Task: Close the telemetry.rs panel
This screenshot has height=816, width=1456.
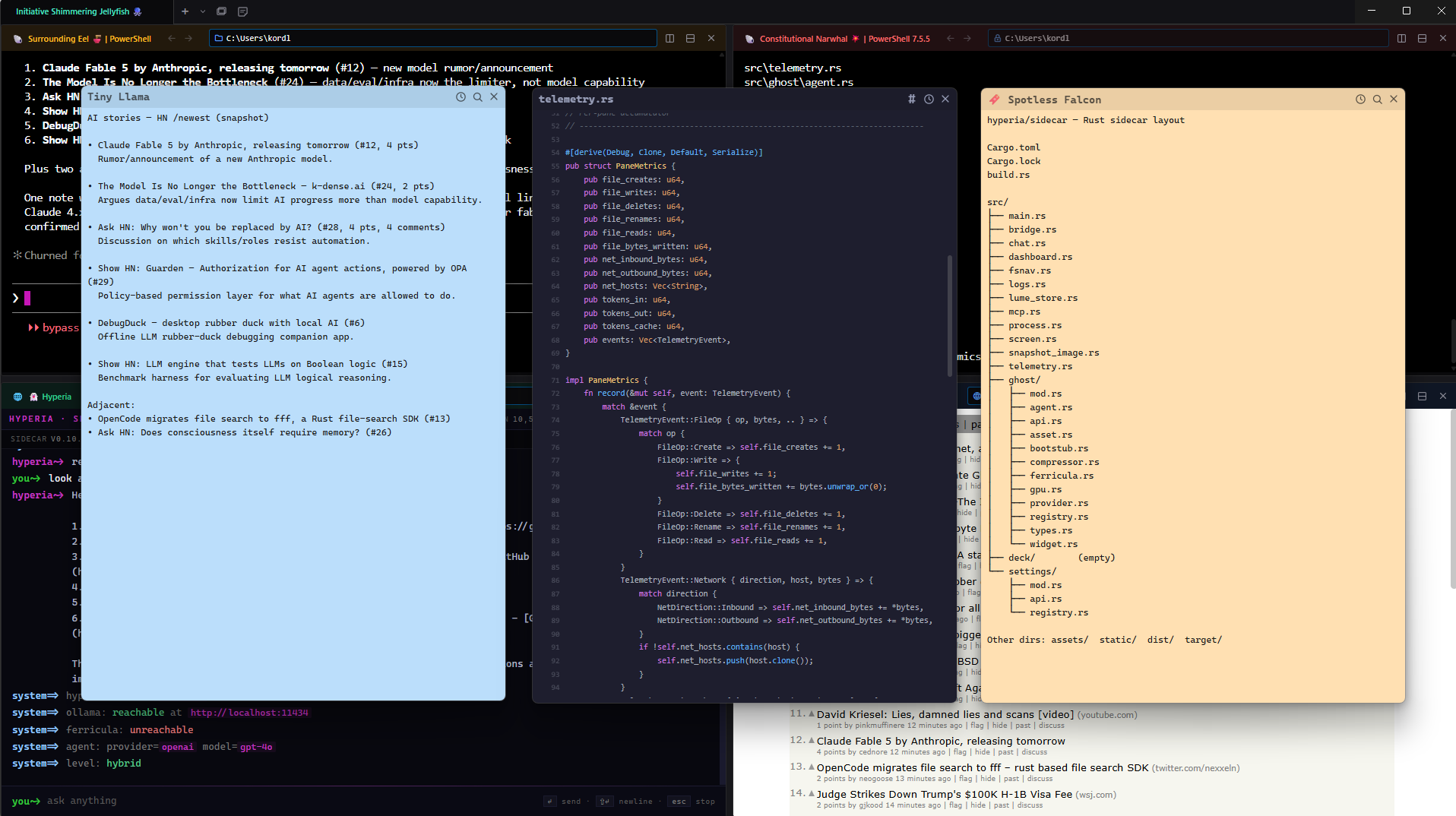Action: click(x=945, y=99)
